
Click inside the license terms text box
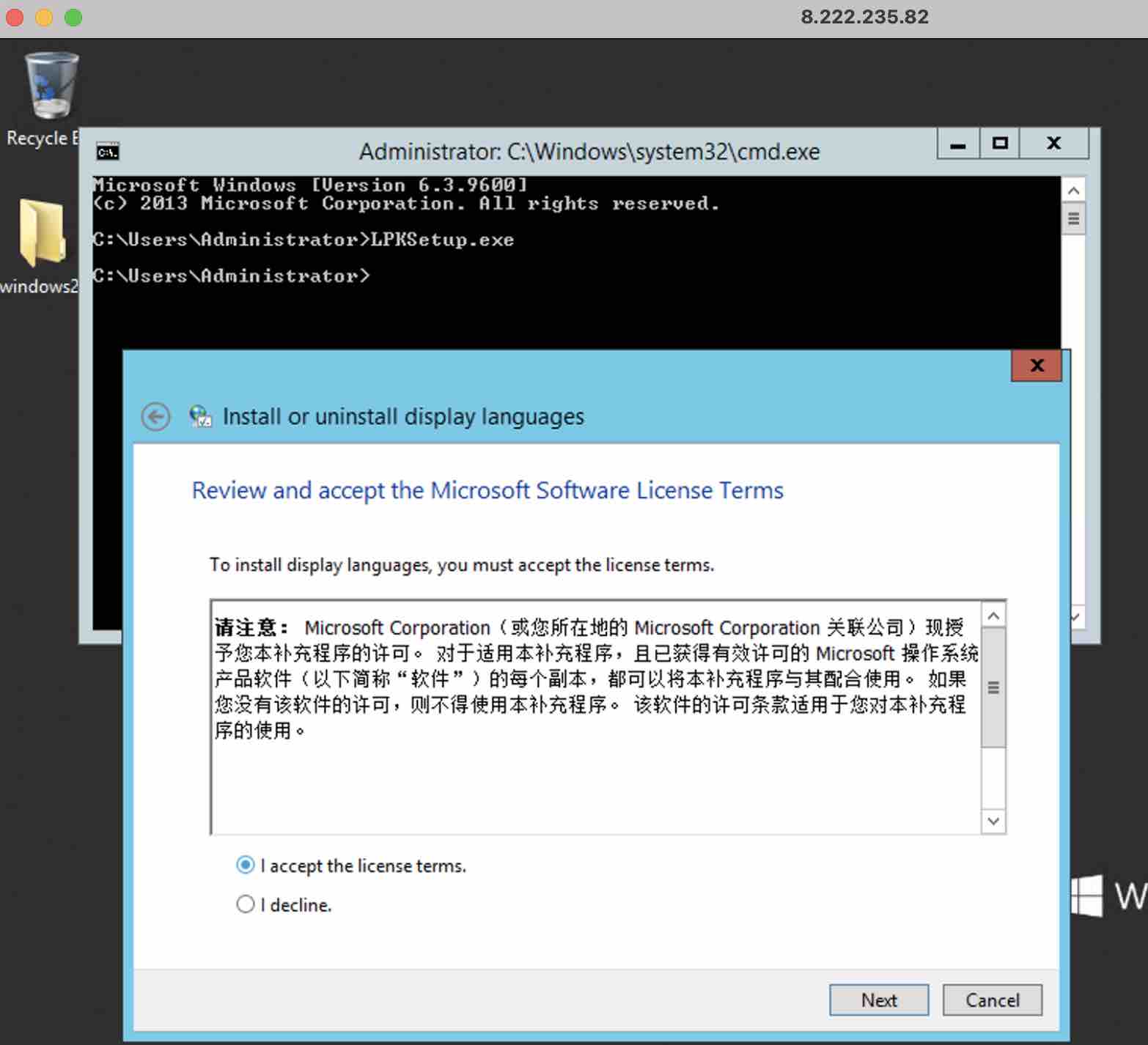click(x=595, y=717)
